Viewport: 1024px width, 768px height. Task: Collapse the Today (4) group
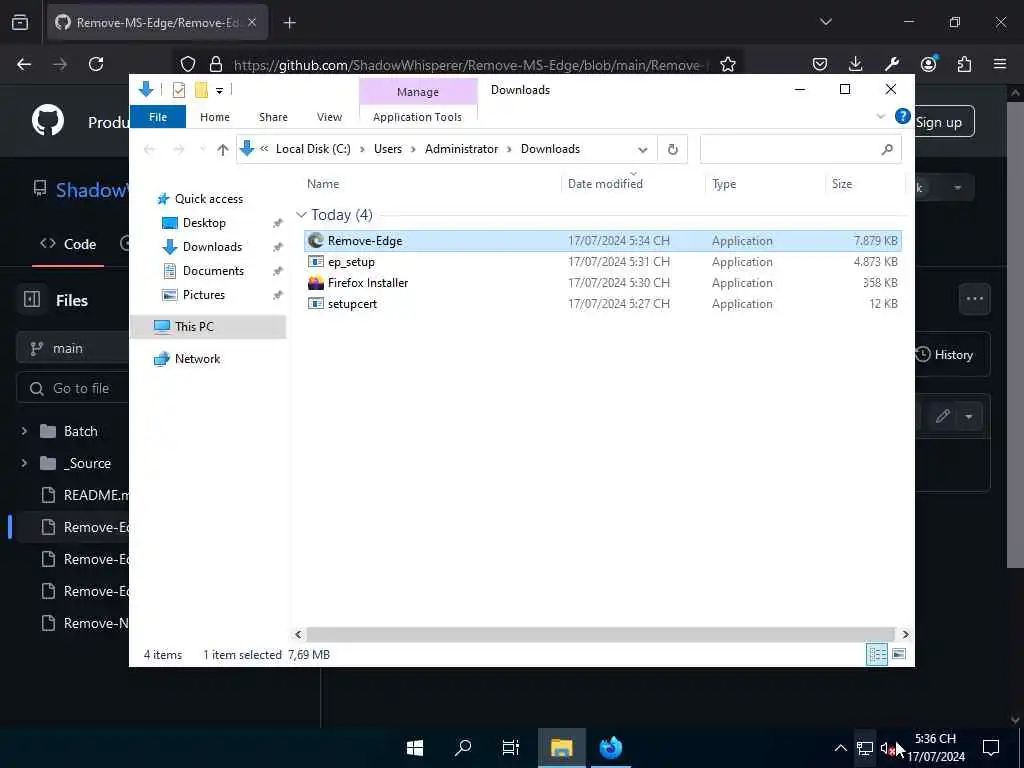[x=301, y=215]
